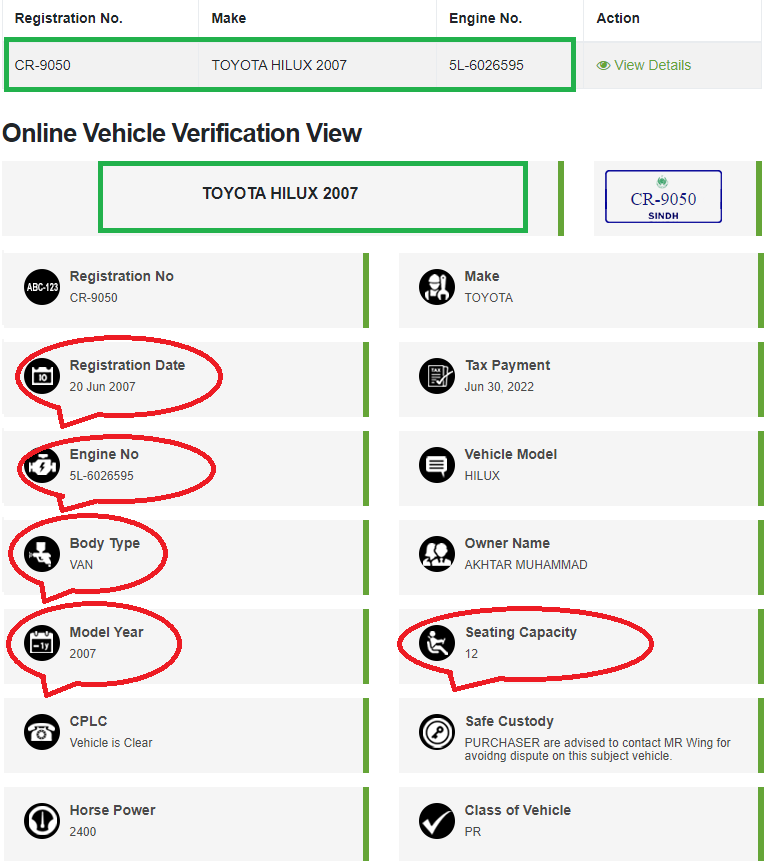The width and height of the screenshot is (775, 865).
Task: Click the Engine No. column header
Action: tap(485, 18)
